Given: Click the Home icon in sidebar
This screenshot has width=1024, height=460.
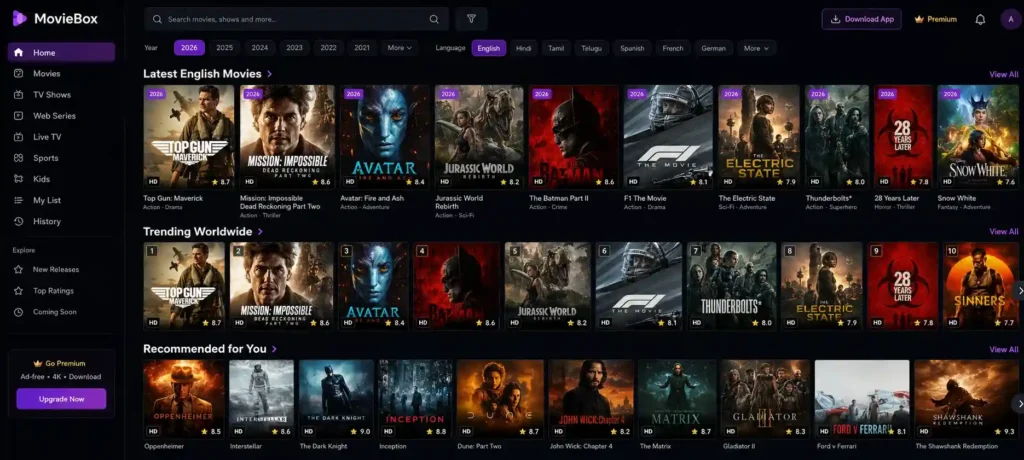Looking at the screenshot, I should pyautogui.click(x=19, y=52).
